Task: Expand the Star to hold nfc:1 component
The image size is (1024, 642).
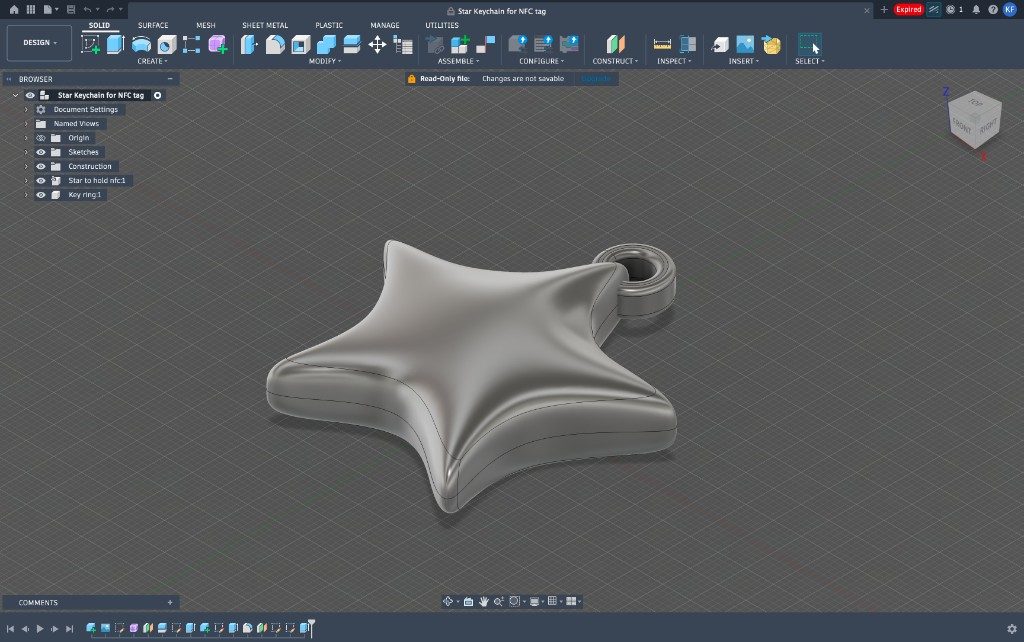Action: click(26, 181)
